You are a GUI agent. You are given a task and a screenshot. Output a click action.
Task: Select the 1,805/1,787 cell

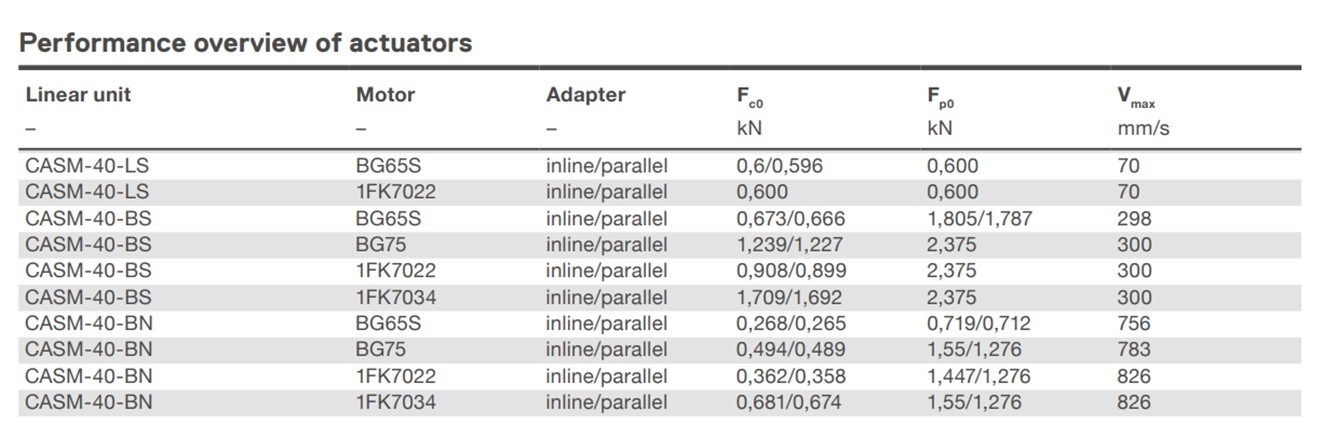(978, 218)
